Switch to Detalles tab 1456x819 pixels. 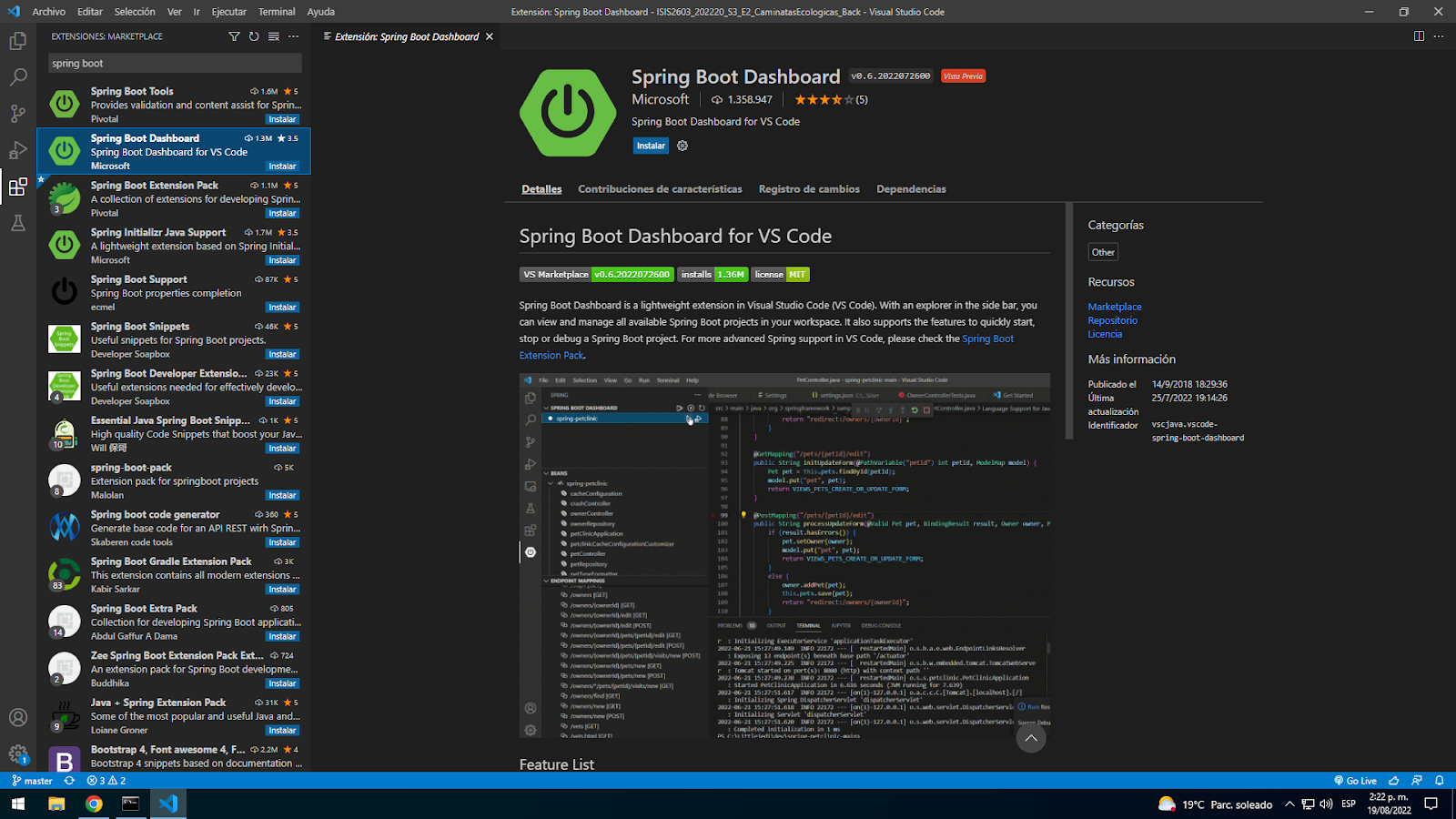pyautogui.click(x=541, y=189)
